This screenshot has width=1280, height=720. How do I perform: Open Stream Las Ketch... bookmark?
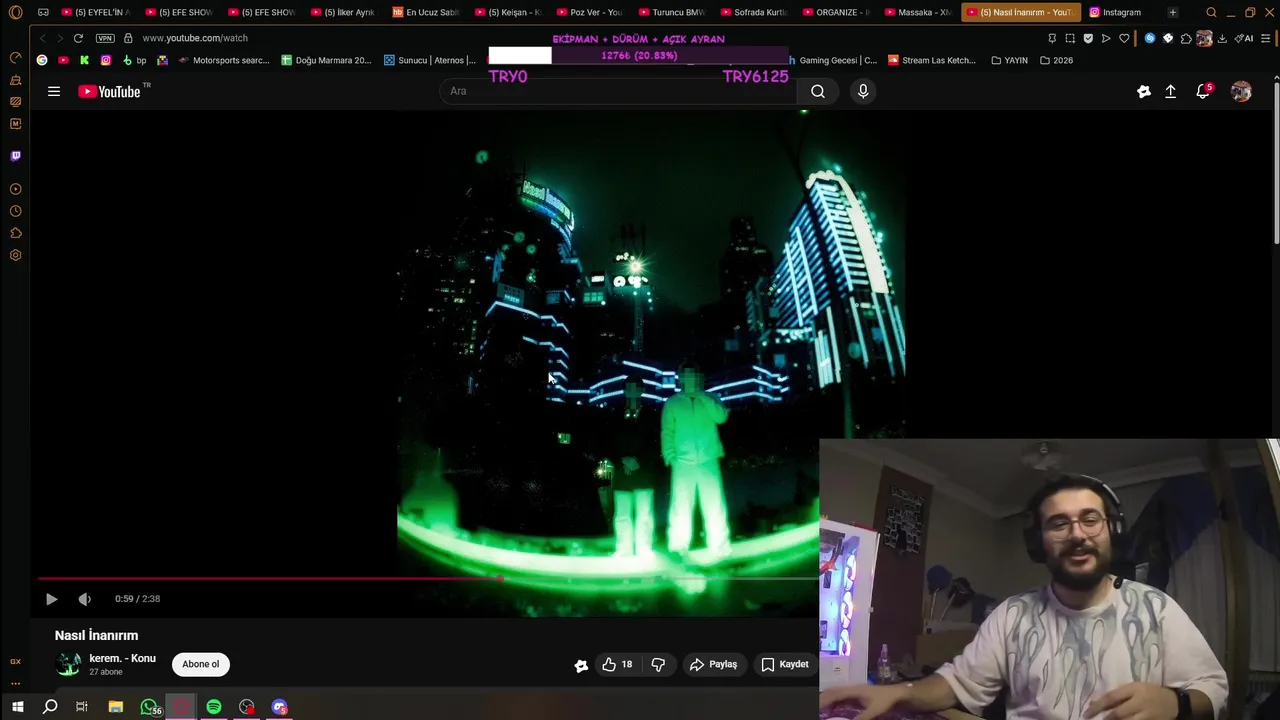click(931, 60)
